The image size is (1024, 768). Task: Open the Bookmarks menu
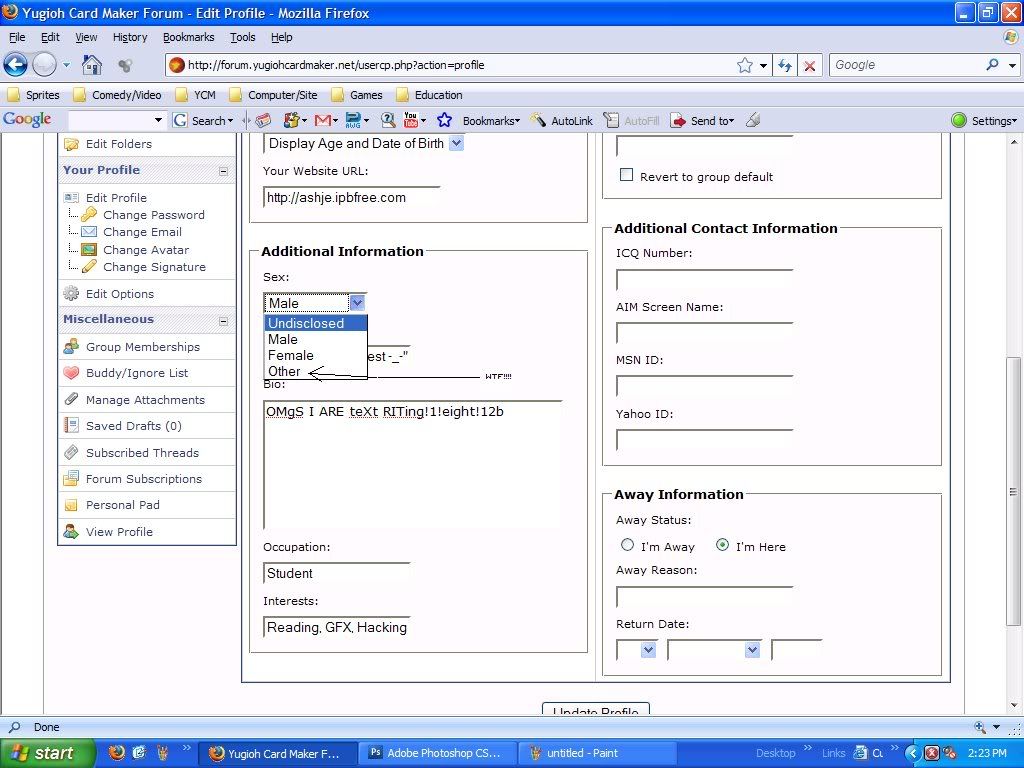click(188, 37)
